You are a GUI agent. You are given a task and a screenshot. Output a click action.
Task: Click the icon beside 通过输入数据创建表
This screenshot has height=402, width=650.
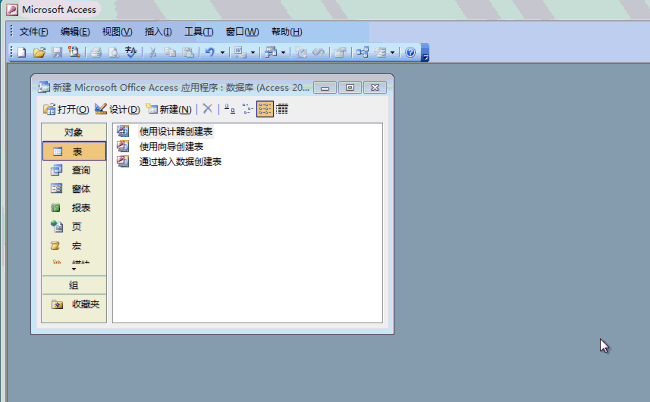coord(123,161)
